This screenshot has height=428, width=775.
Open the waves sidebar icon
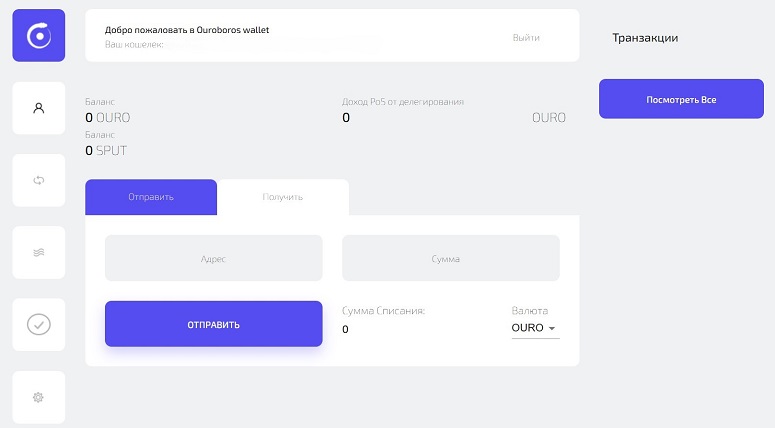pyautogui.click(x=39, y=253)
